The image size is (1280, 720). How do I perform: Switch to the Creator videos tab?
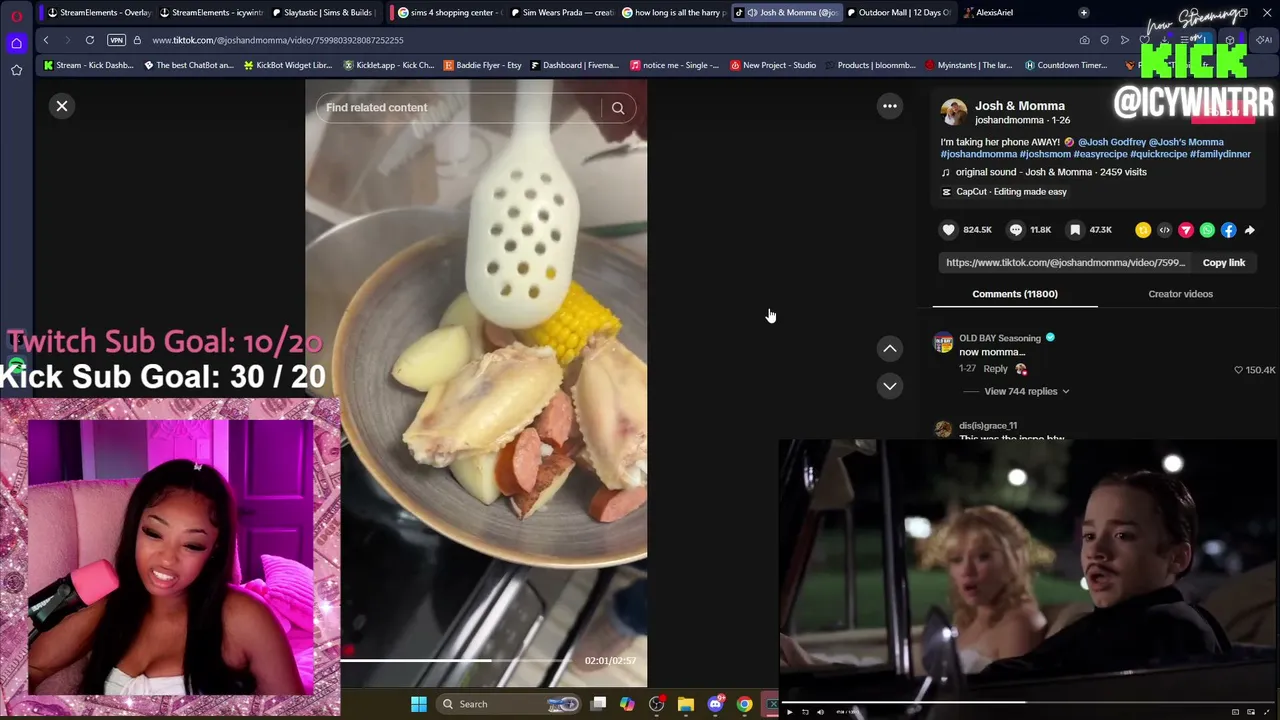click(x=1180, y=294)
